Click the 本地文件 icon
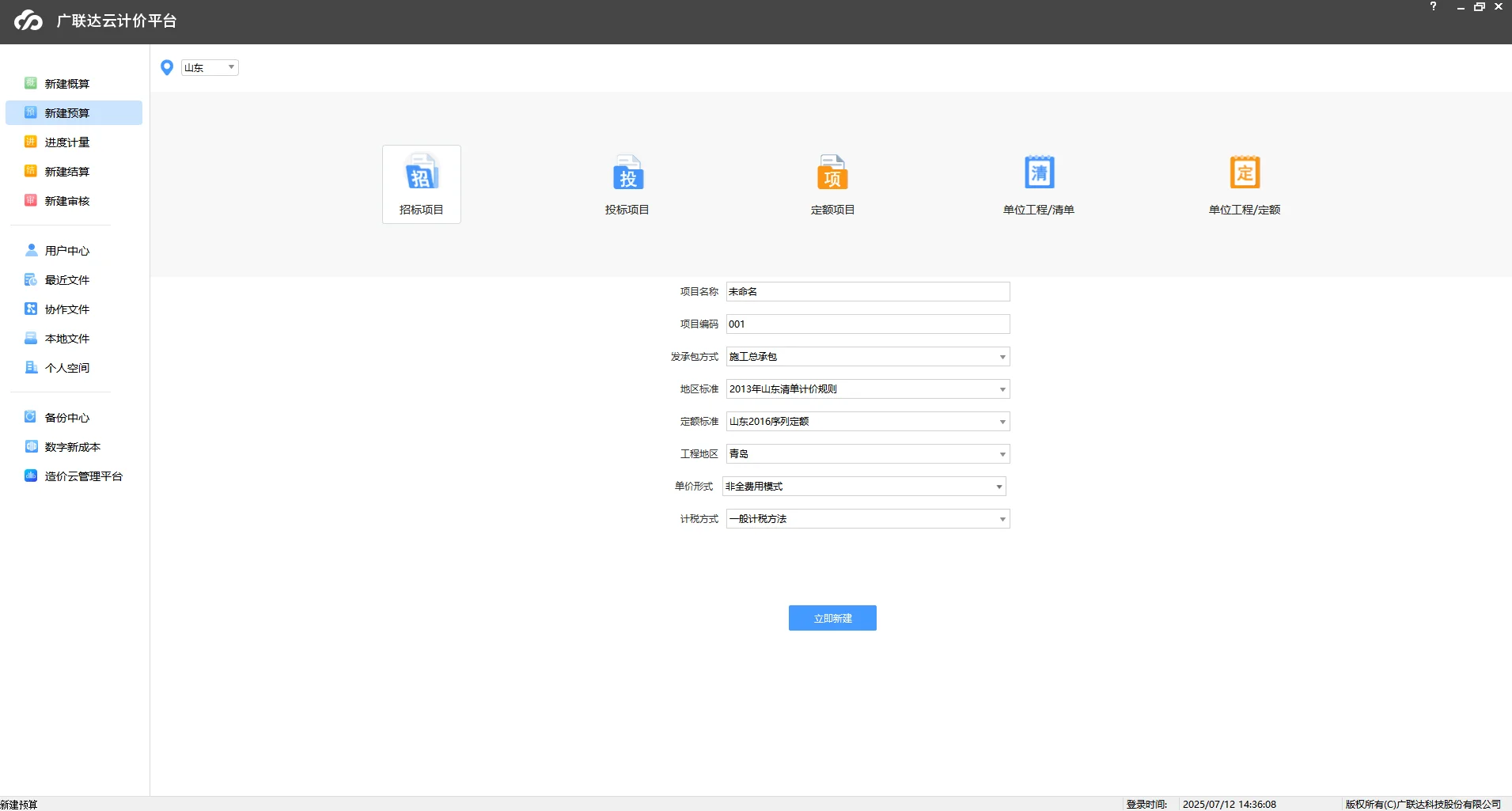 (x=31, y=338)
